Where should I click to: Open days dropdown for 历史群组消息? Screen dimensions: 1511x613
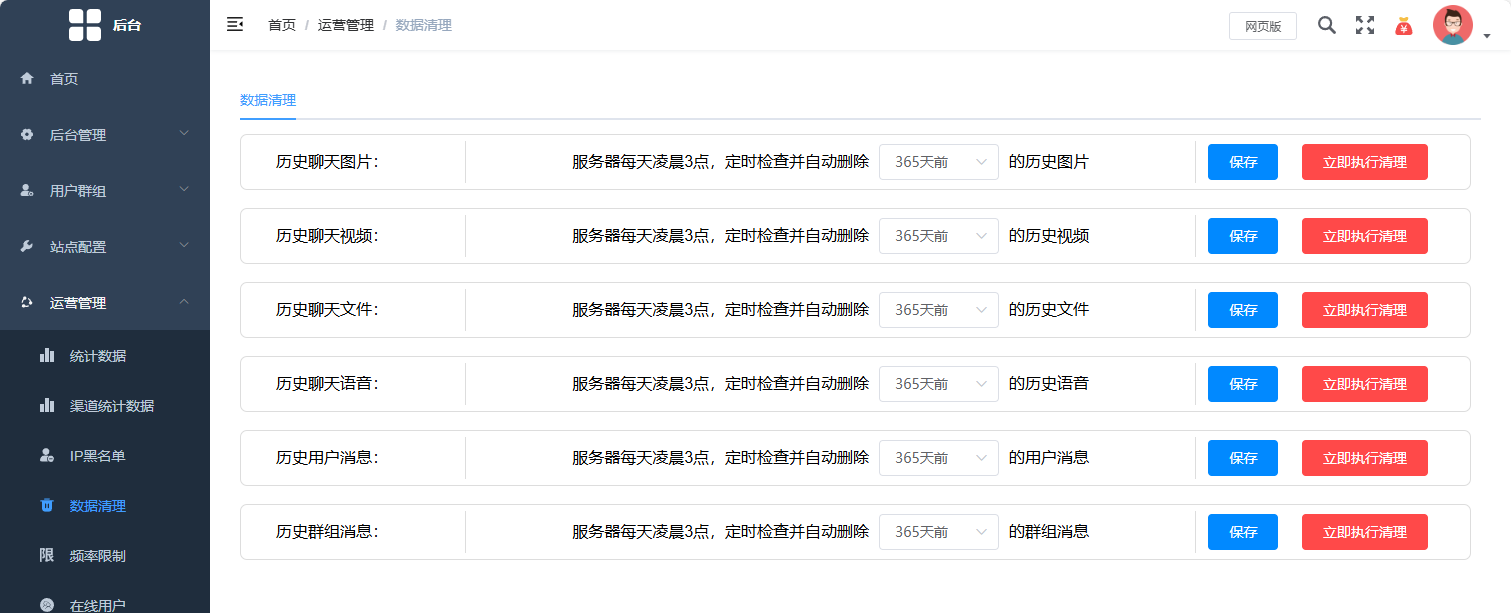[x=938, y=532]
